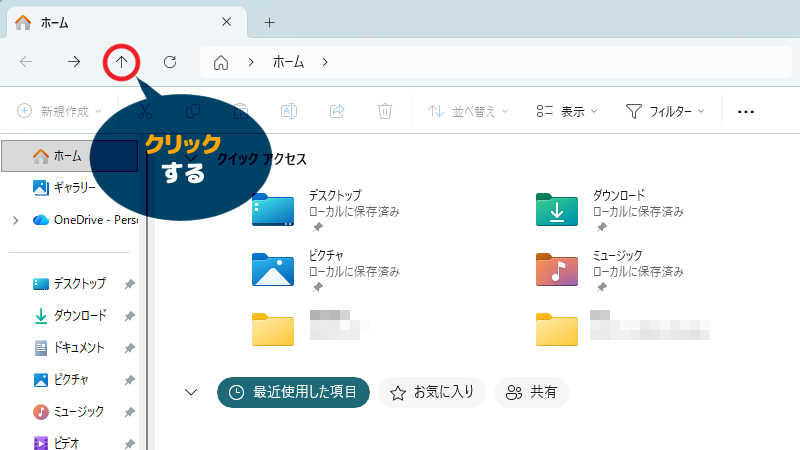Expand chevron after home icon breadcrumb
Viewport: 800px width, 450px height.
pos(251,62)
